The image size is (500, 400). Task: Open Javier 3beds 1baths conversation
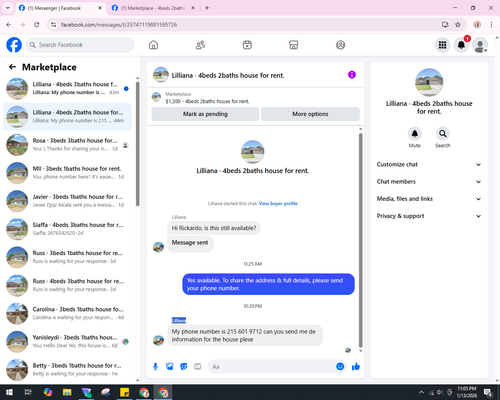pyautogui.click(x=67, y=201)
